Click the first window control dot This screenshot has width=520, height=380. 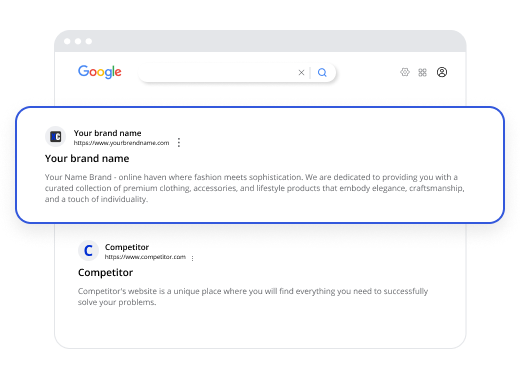pyautogui.click(x=67, y=41)
